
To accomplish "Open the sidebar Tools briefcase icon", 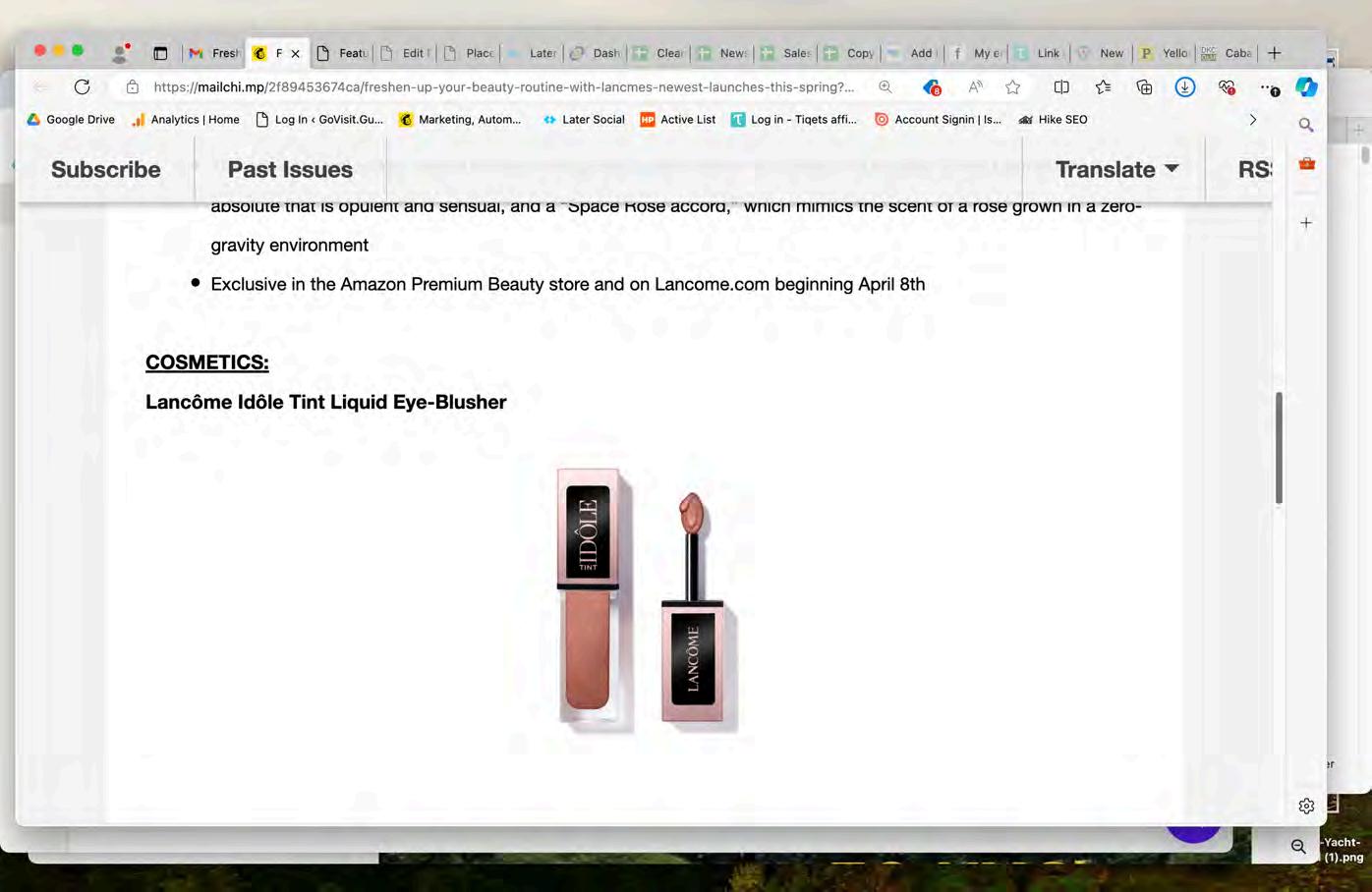I will click(x=1306, y=163).
